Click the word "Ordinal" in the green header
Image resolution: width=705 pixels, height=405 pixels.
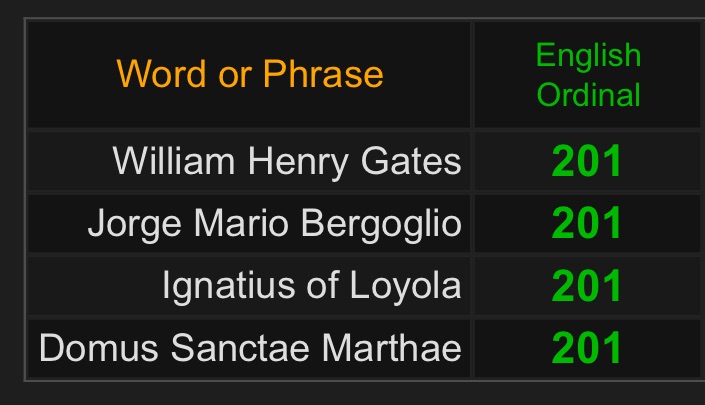pyautogui.click(x=588, y=94)
